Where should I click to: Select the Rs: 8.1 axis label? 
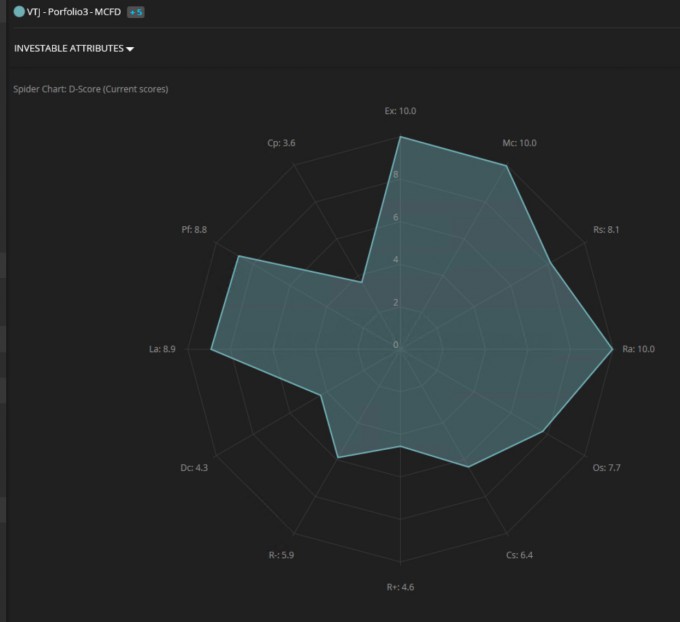point(606,229)
